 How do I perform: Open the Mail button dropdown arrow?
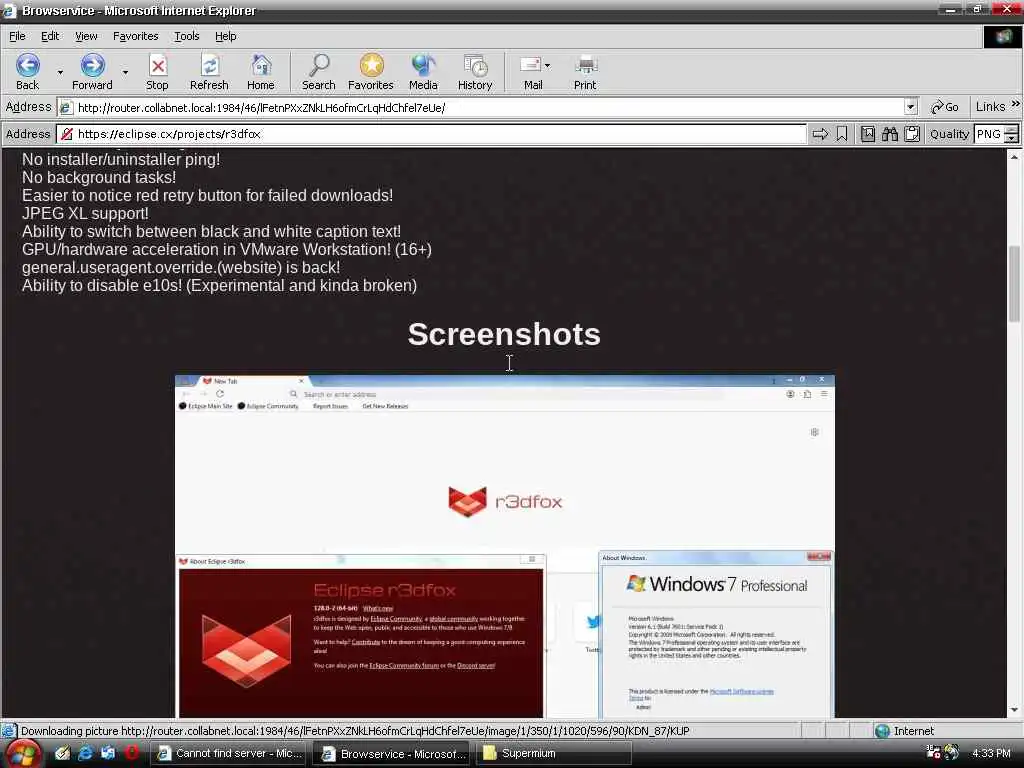547,65
